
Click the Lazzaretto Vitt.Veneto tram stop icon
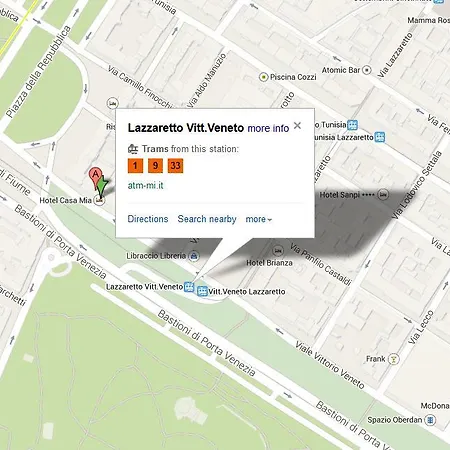pyautogui.click(x=189, y=287)
